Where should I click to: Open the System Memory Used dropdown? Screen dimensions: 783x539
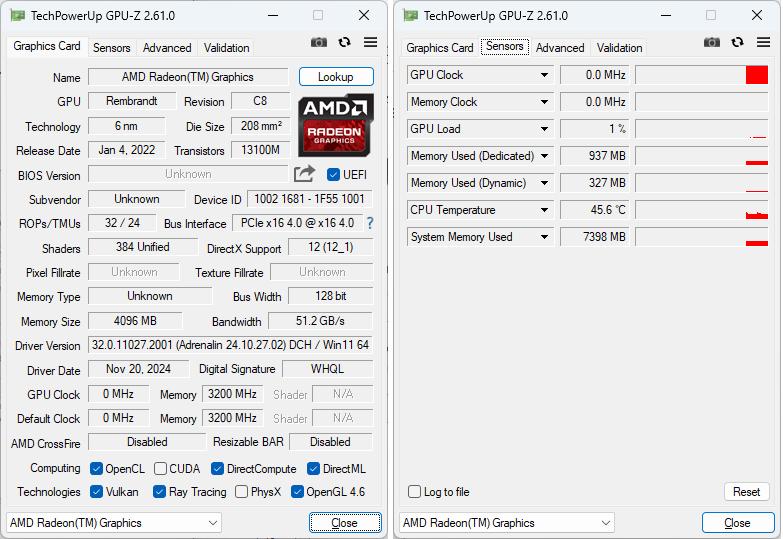(x=544, y=237)
